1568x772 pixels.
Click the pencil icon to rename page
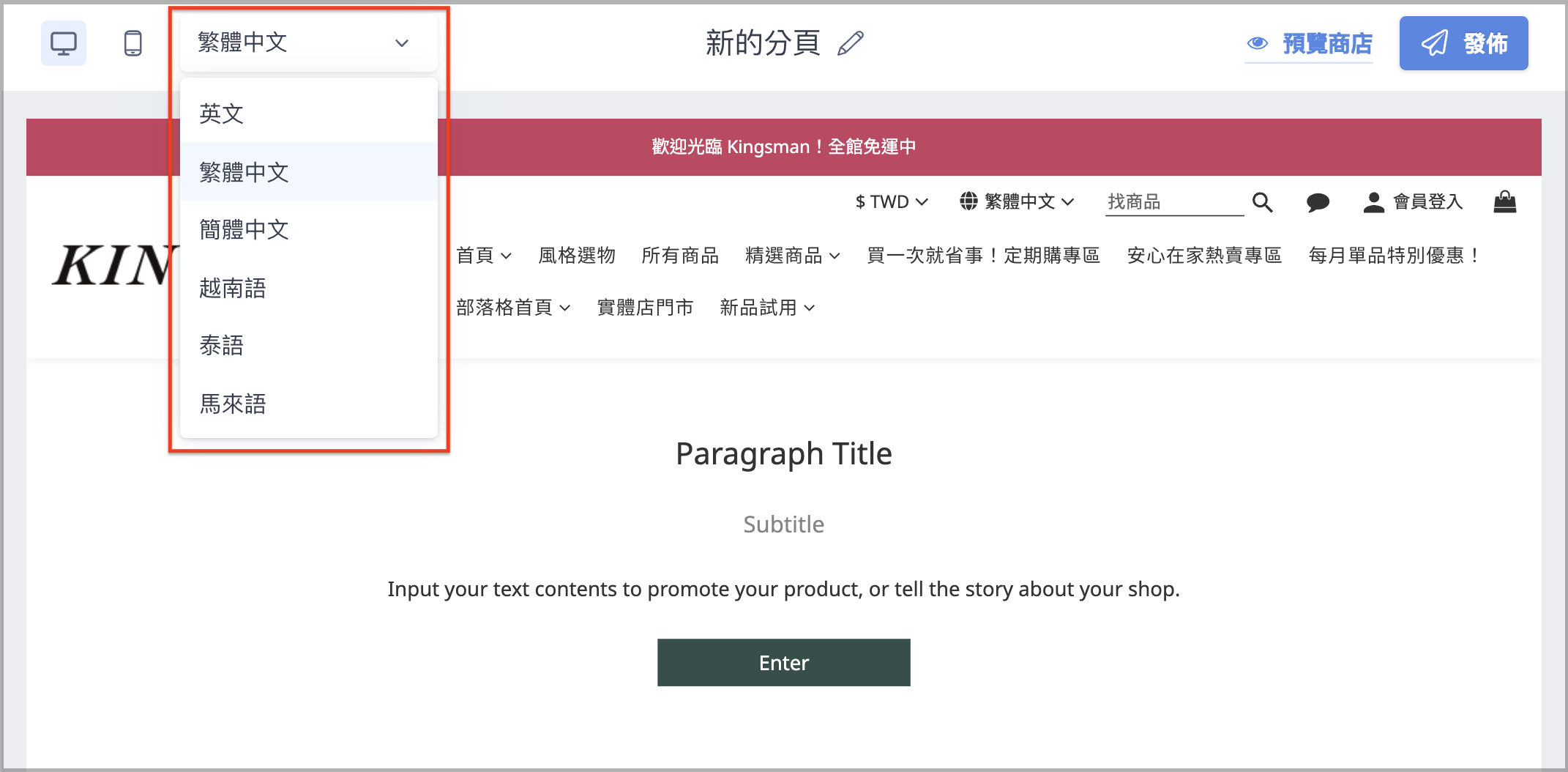tap(851, 43)
